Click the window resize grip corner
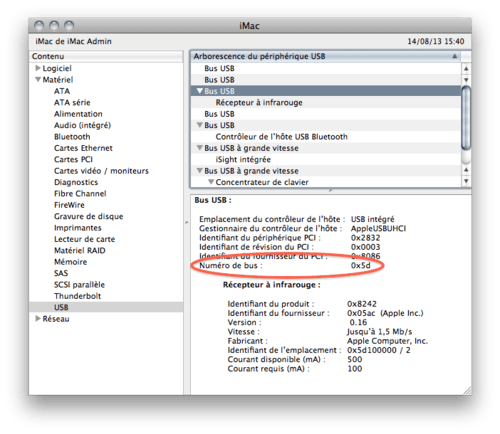The image size is (500, 434). tap(467, 391)
